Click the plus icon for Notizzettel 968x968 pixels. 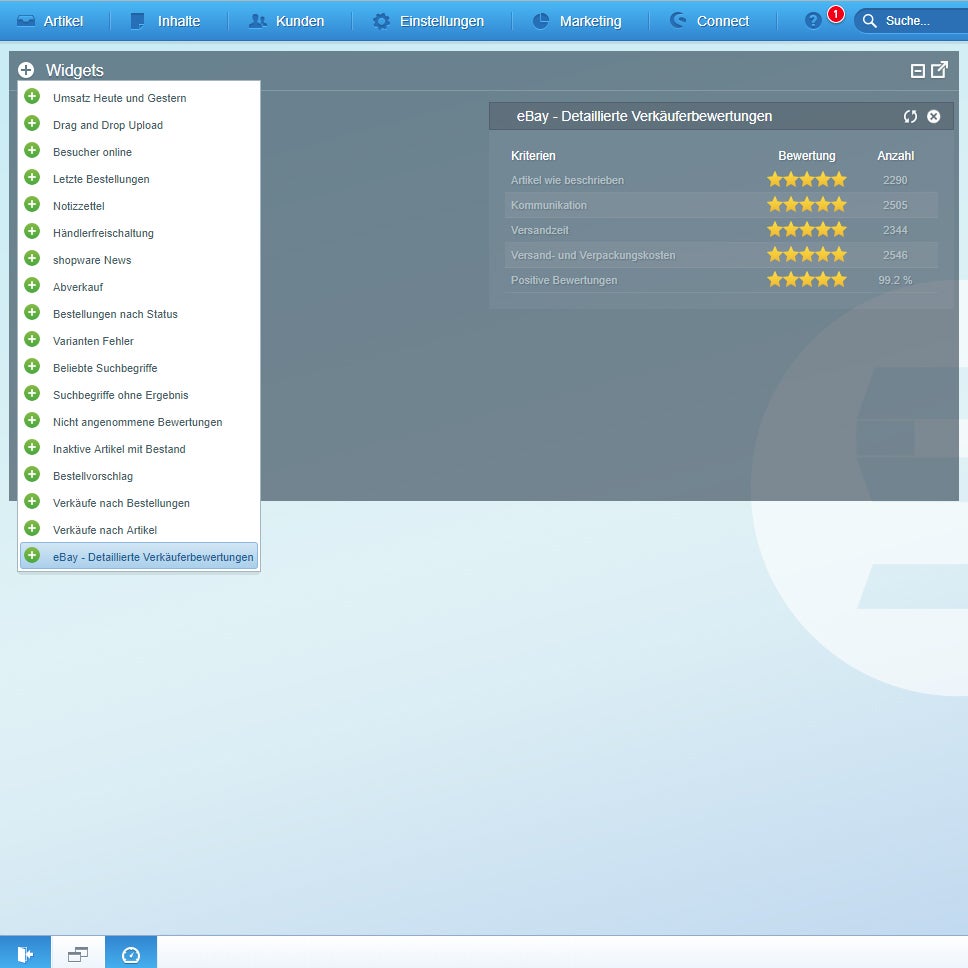32,204
